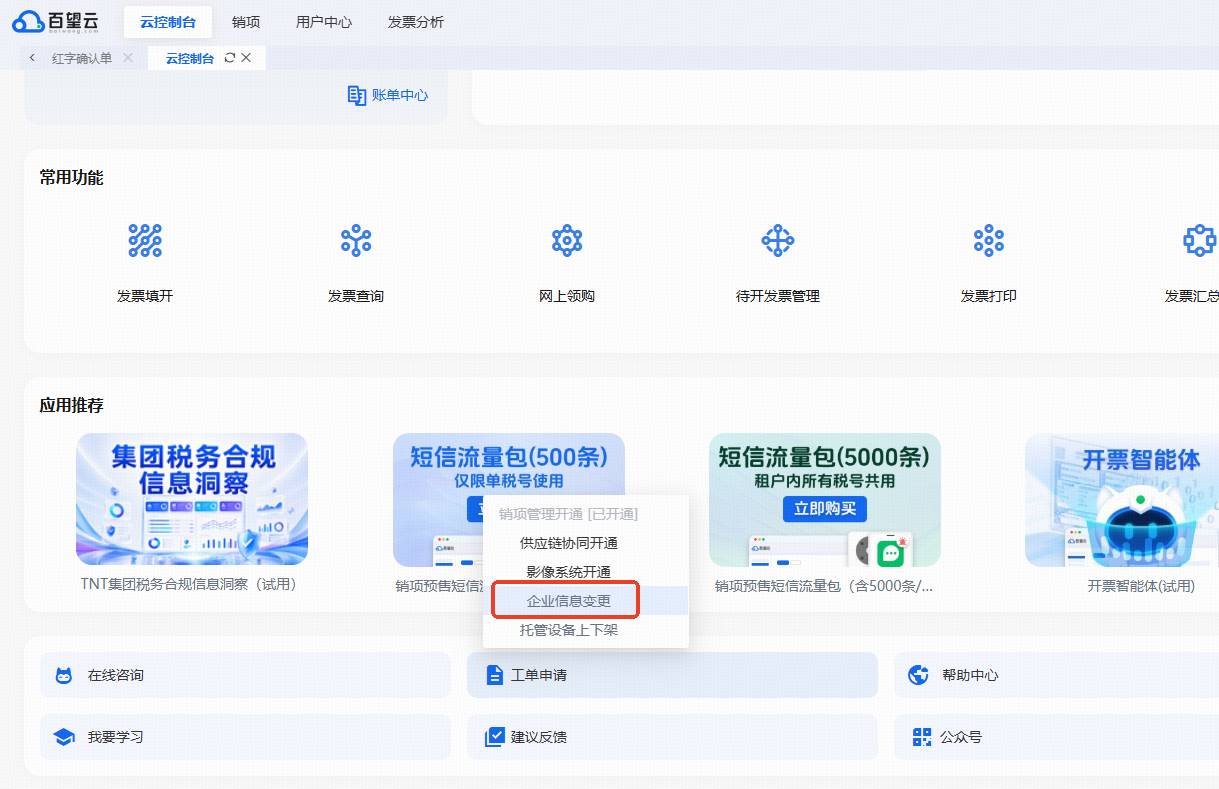Open the 开票智能体 banner

[x=1122, y=499]
